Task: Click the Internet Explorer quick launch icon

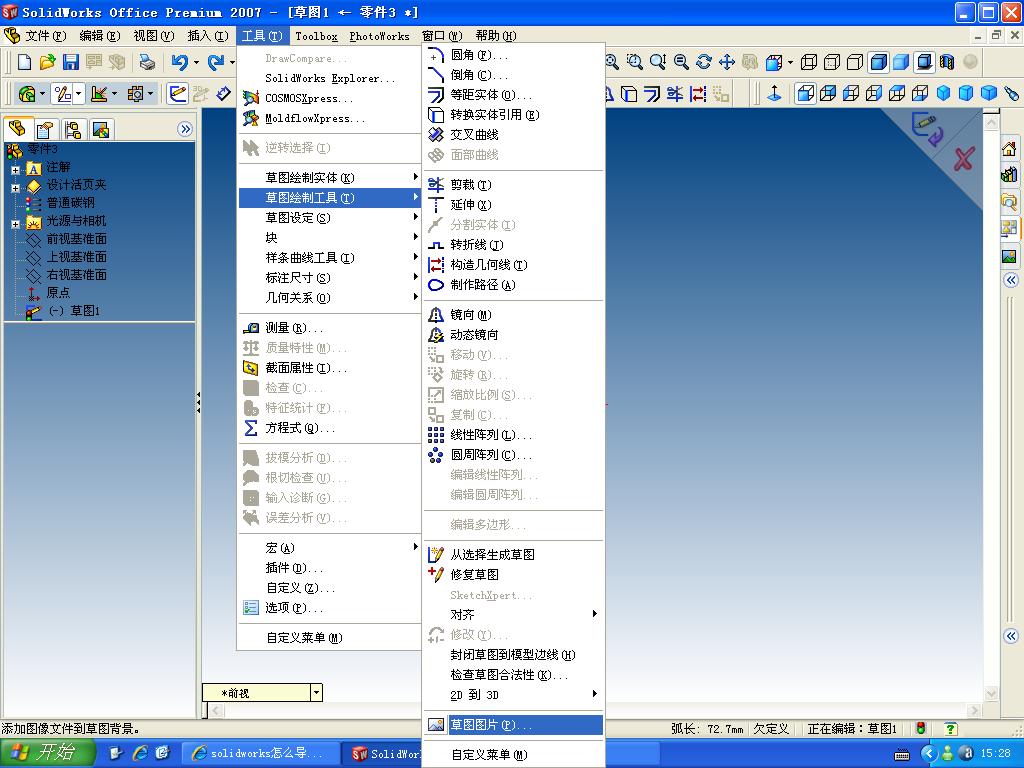Action: pos(140,753)
